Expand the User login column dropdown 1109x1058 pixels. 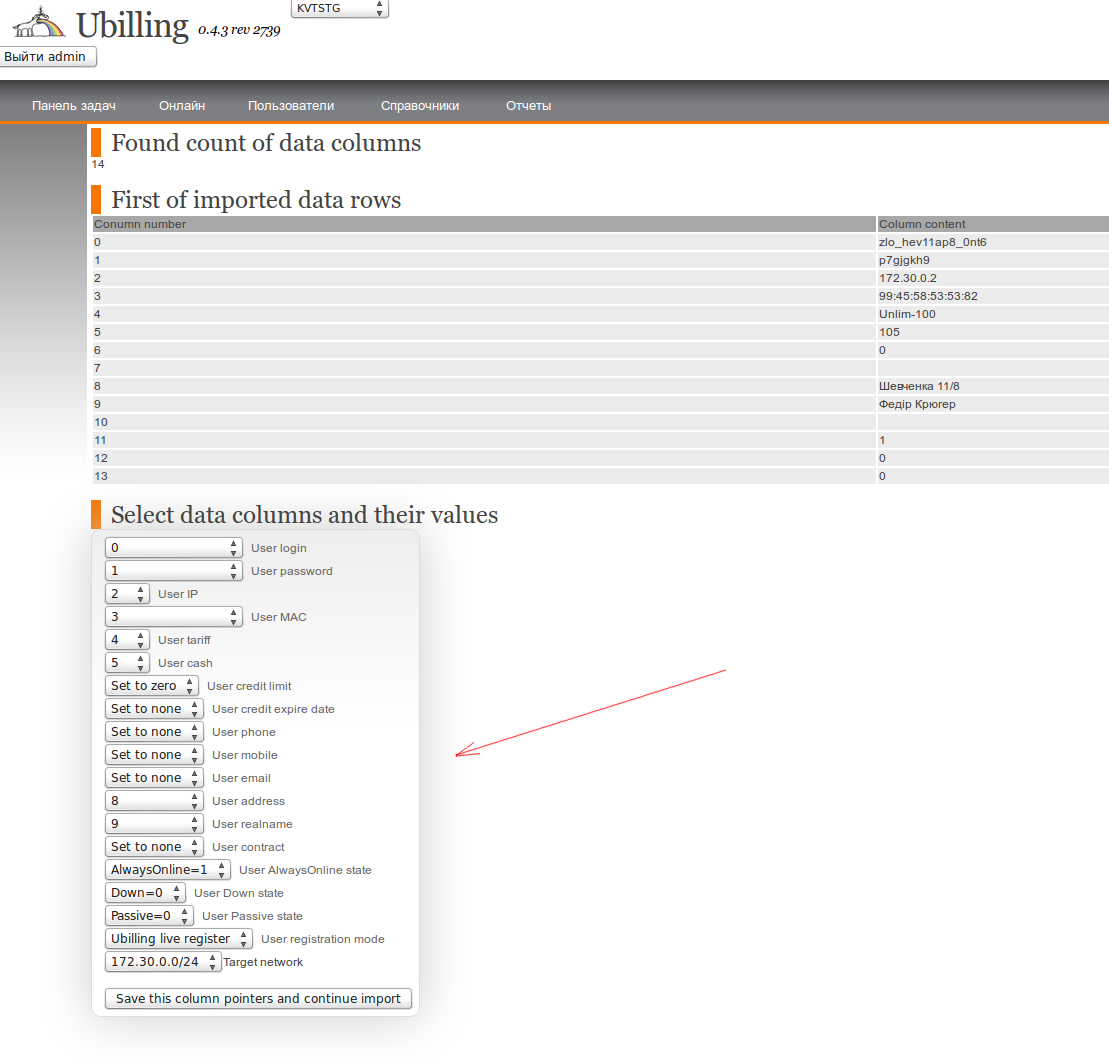[174, 548]
